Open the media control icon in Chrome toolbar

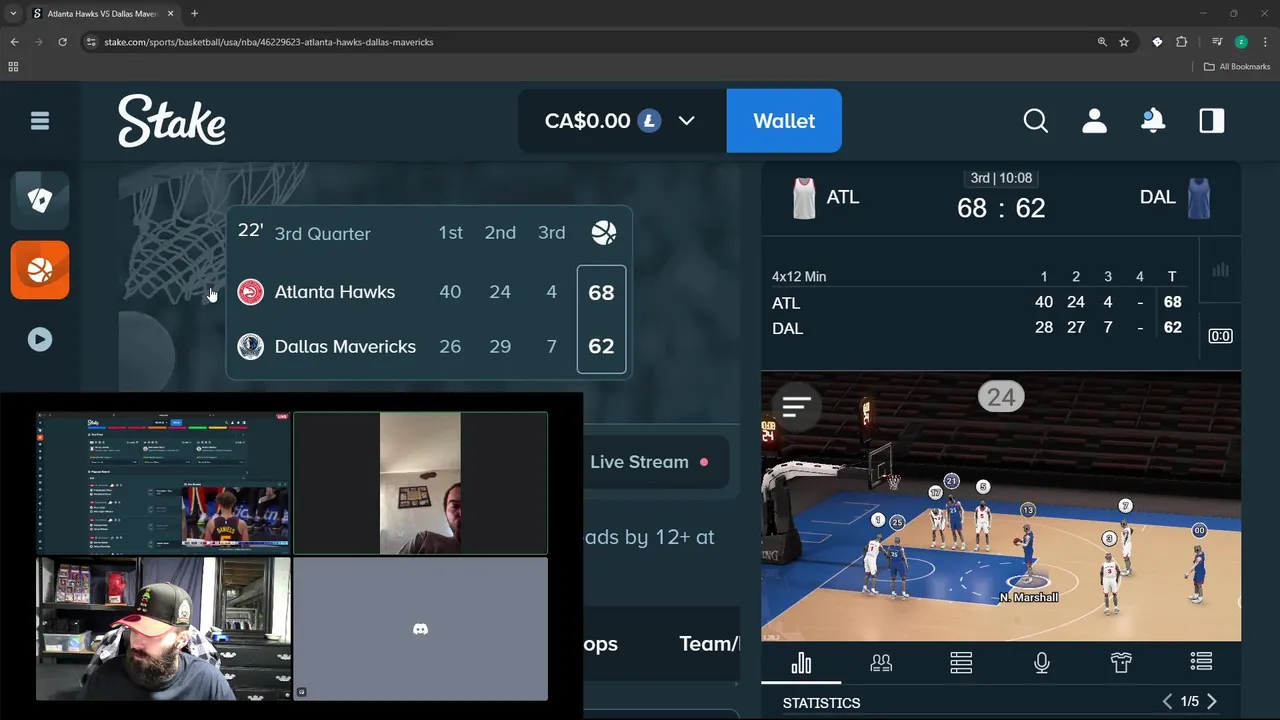[1217, 42]
